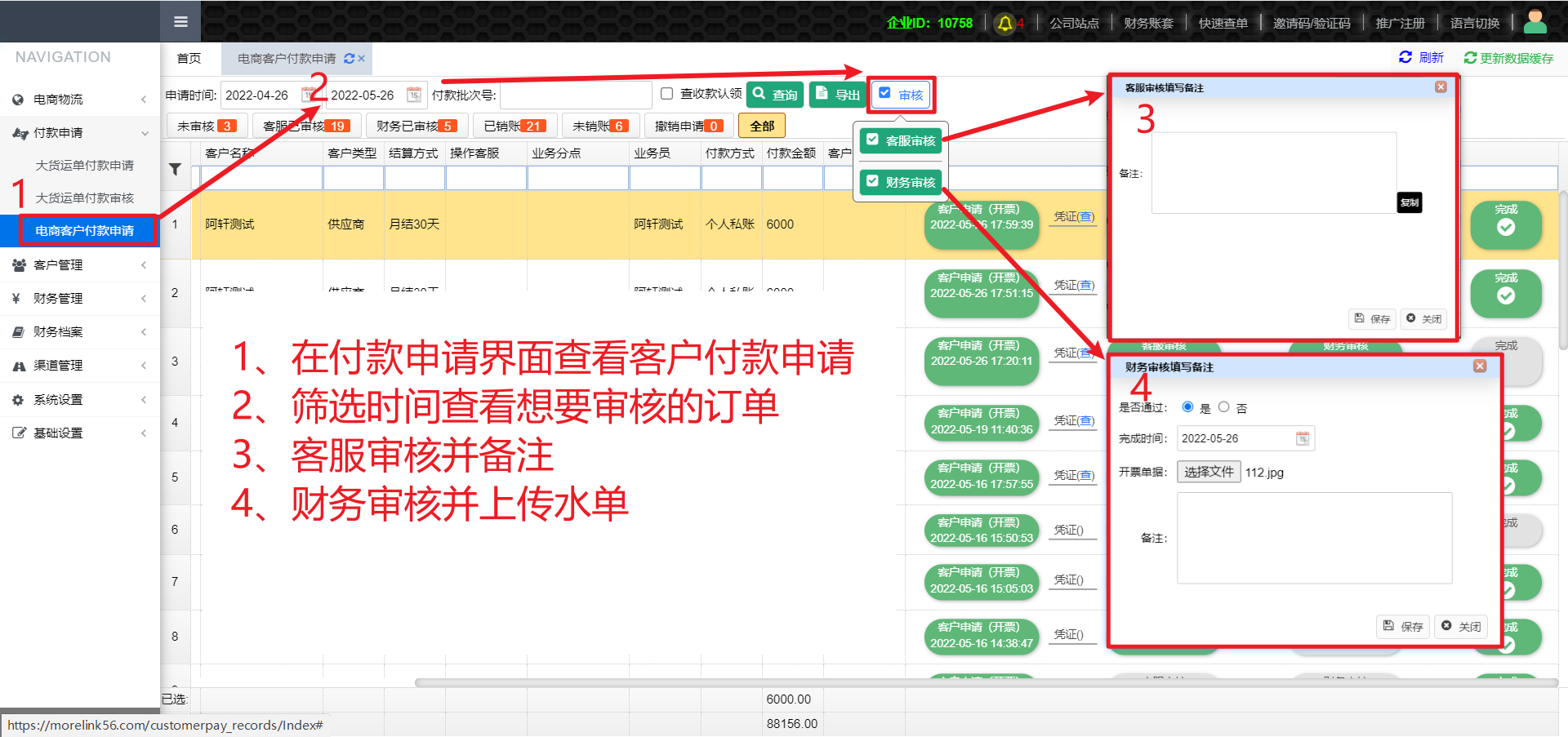Click the 更新数据缓存 refresh icon
The image size is (1568, 737).
tap(1470, 58)
